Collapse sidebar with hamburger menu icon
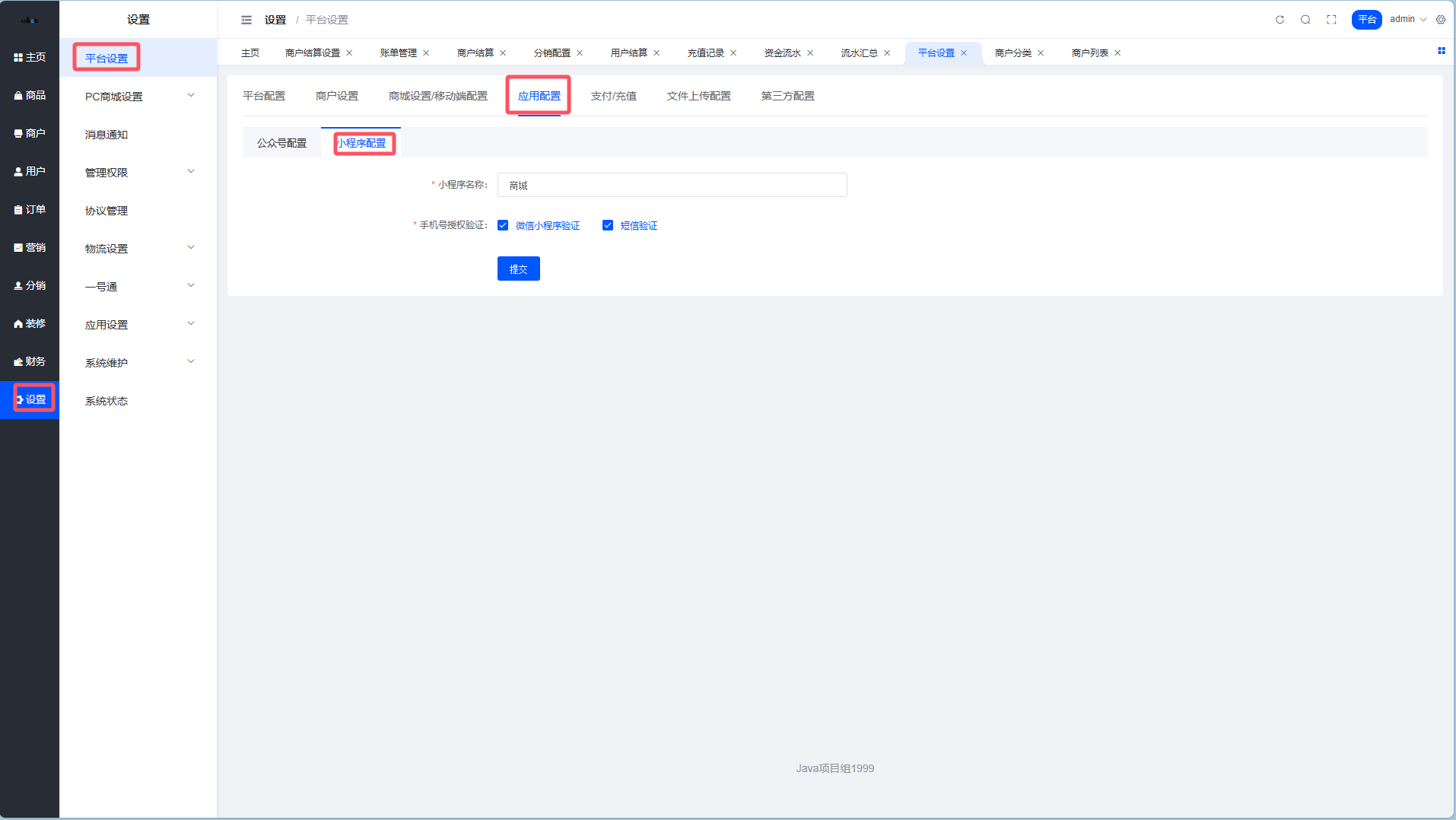Viewport: 1456px width, 820px height. [246, 20]
